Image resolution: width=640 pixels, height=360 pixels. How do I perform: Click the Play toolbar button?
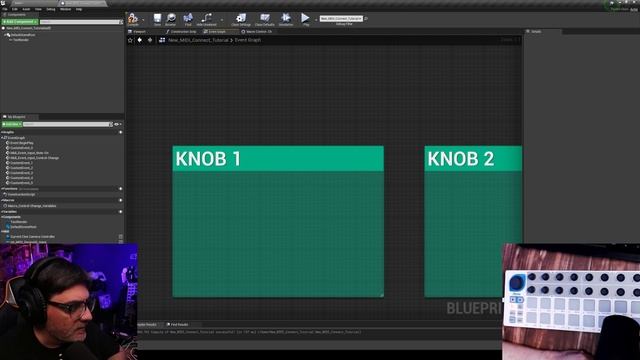[x=305, y=19]
